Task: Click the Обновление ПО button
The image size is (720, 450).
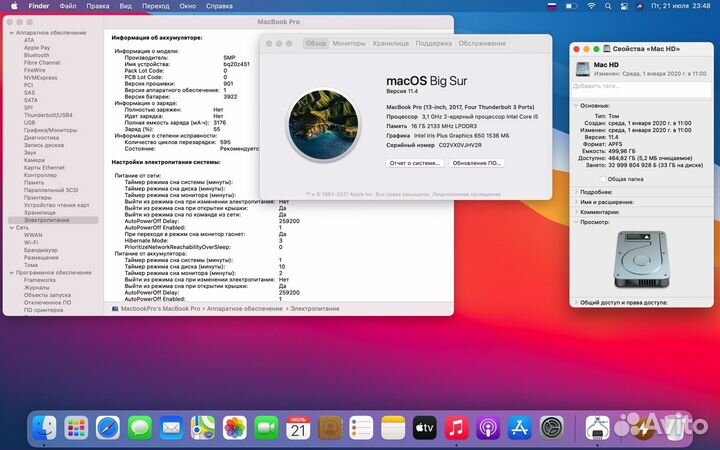Action: click(477, 163)
